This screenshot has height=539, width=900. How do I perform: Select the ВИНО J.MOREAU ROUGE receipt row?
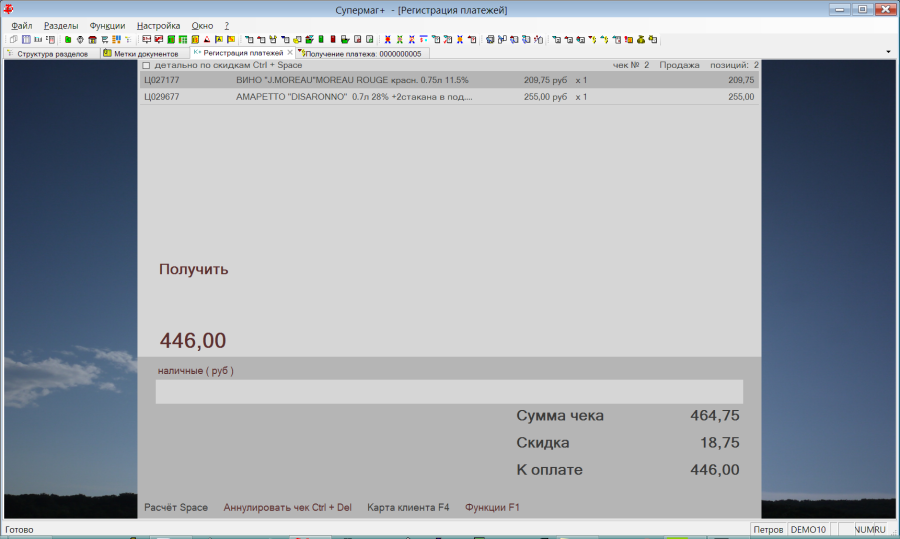pos(449,80)
